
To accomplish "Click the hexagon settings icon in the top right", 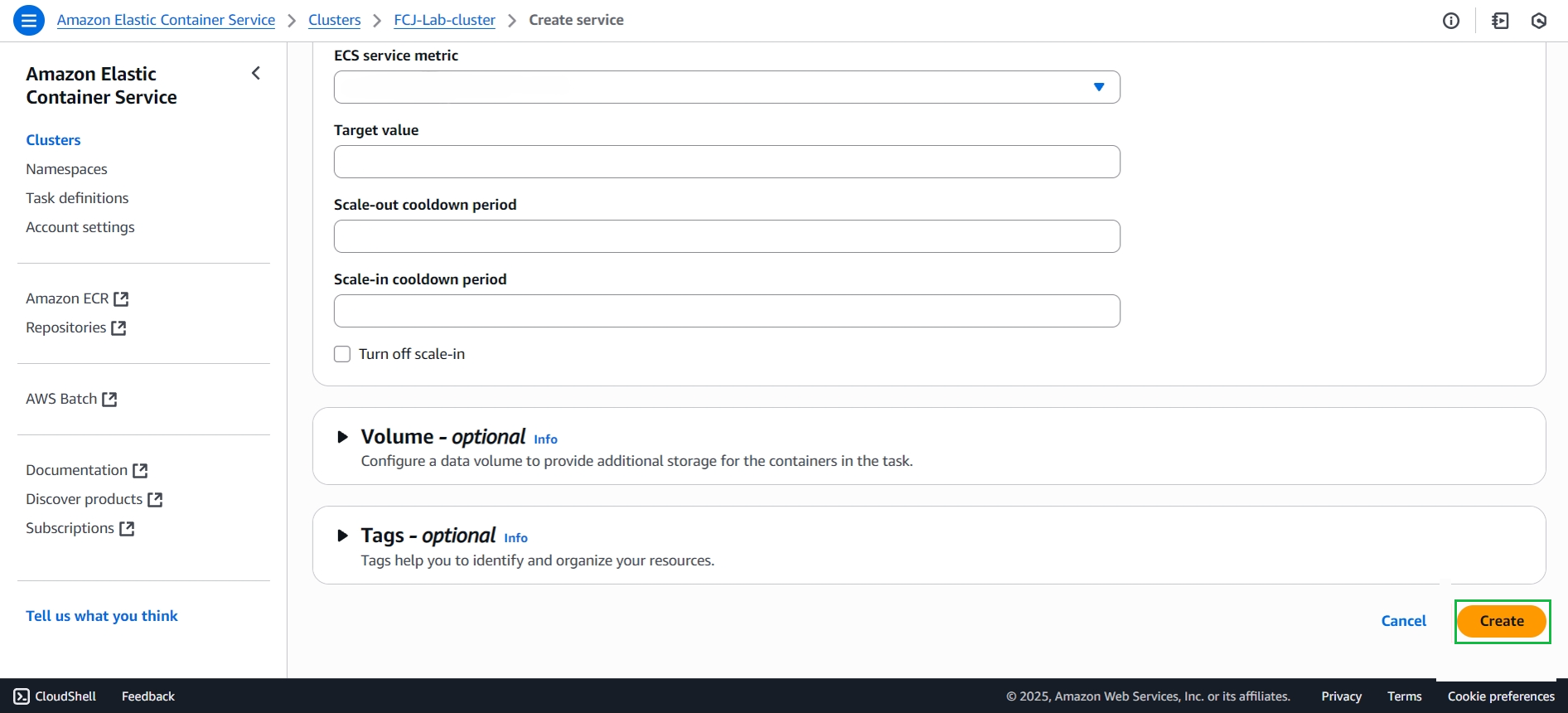I will [1539, 21].
